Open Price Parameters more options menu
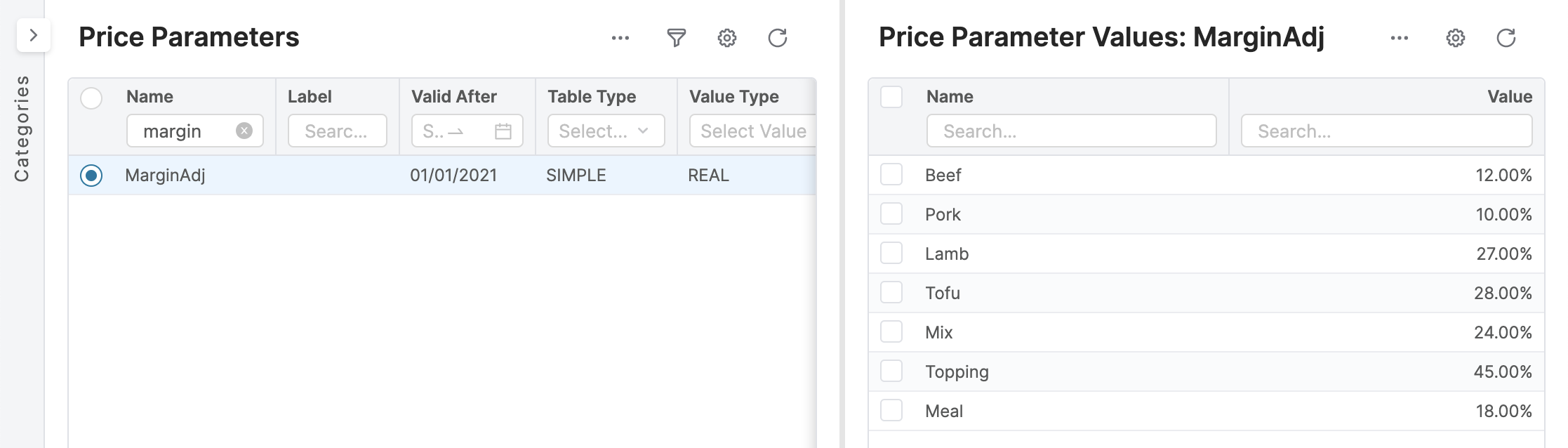 click(620, 38)
